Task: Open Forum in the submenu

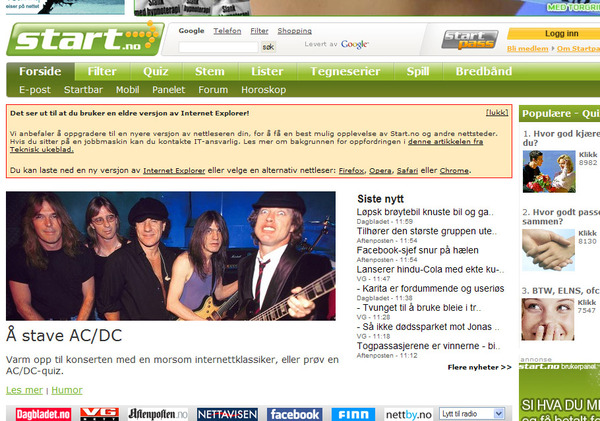Action: pyautogui.click(x=213, y=90)
